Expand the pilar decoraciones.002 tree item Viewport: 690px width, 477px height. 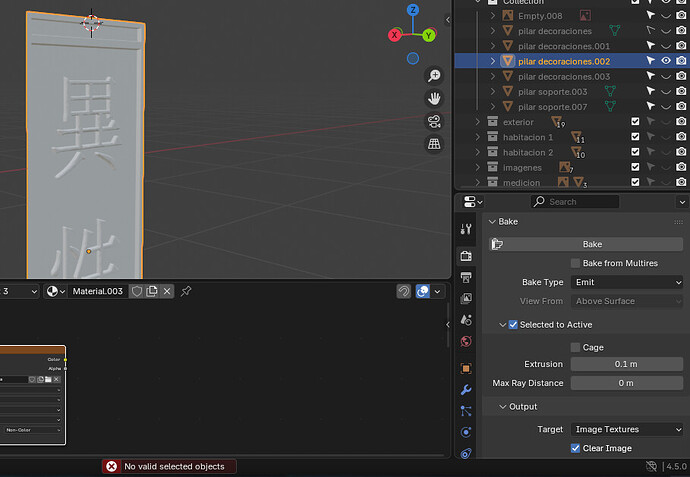[493, 61]
